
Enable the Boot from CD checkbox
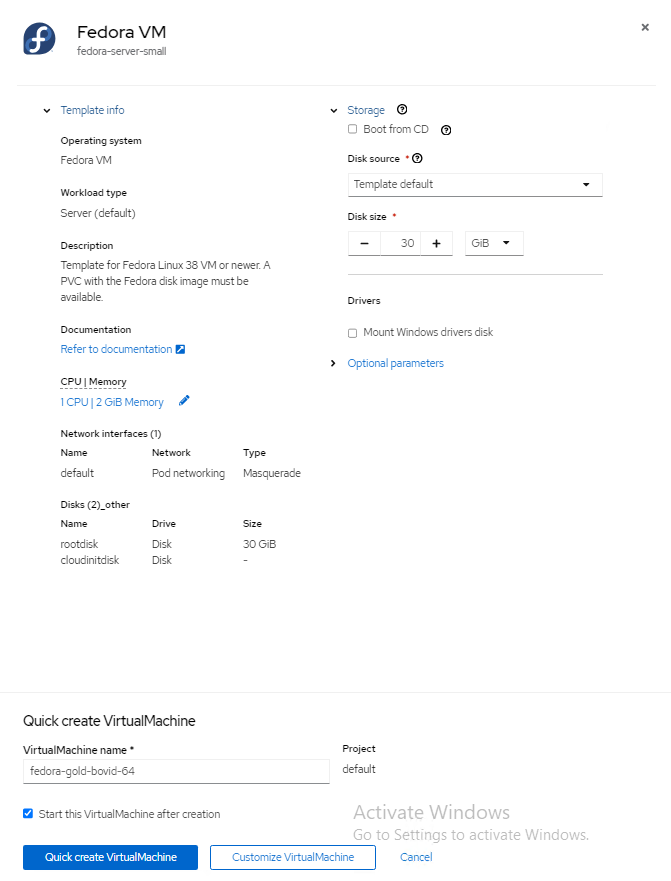(x=352, y=129)
